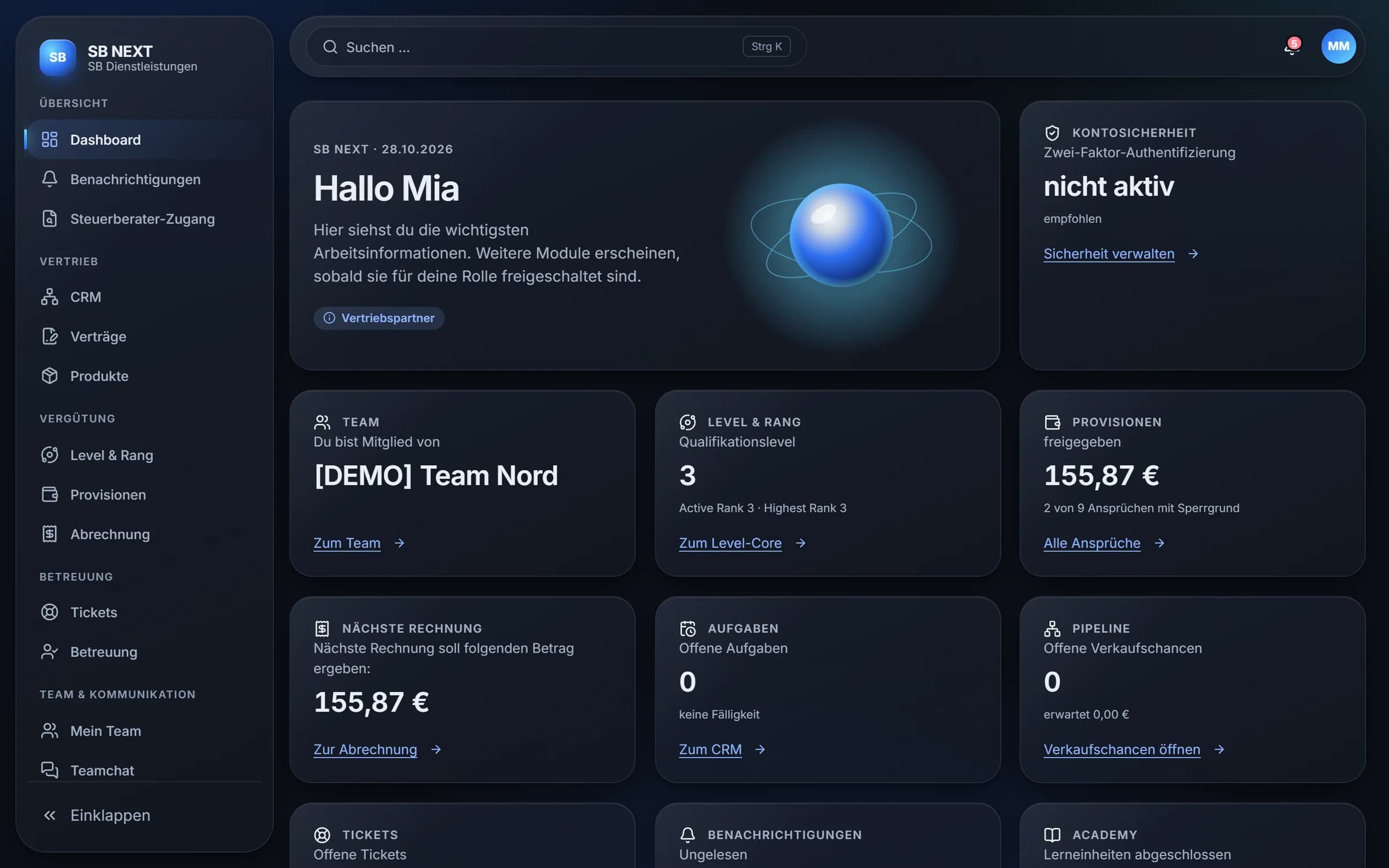Viewport: 1389px width, 868px height.
Task: Click the Betreuung person-check icon
Action: 50,652
